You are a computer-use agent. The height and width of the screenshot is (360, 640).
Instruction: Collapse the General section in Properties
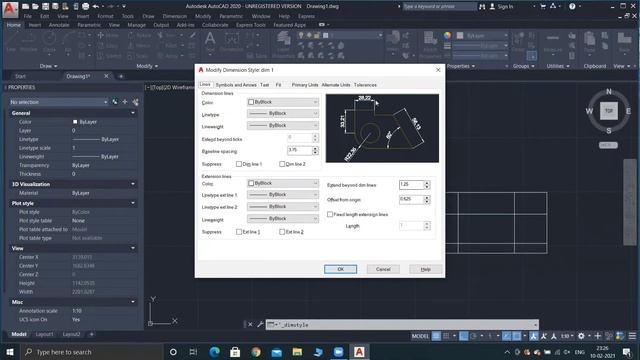click(x=133, y=113)
